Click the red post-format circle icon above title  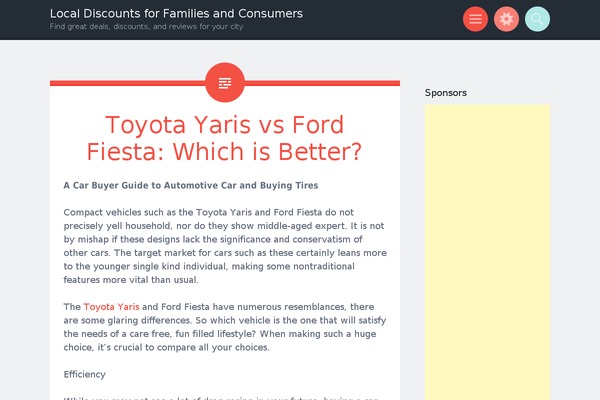(x=225, y=83)
